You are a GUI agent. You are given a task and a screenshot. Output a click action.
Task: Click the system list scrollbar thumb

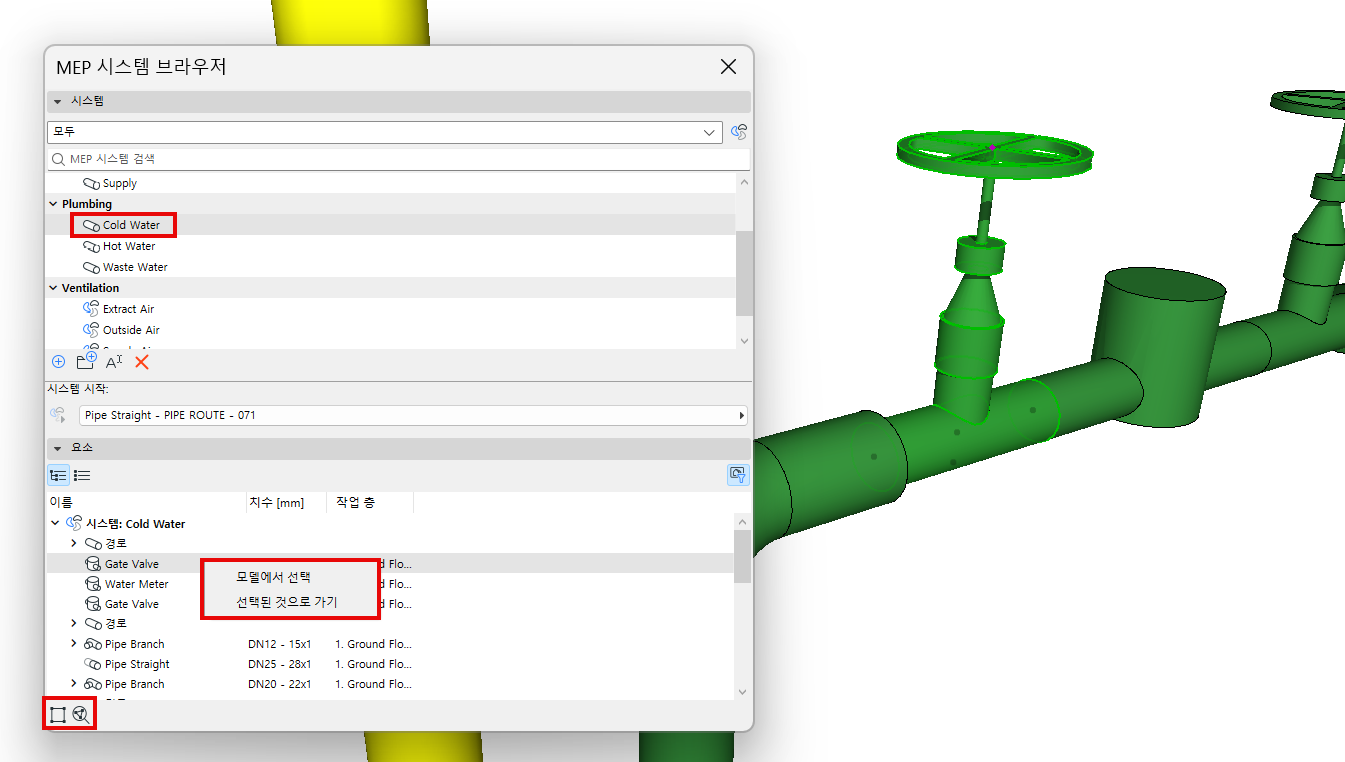(743, 272)
